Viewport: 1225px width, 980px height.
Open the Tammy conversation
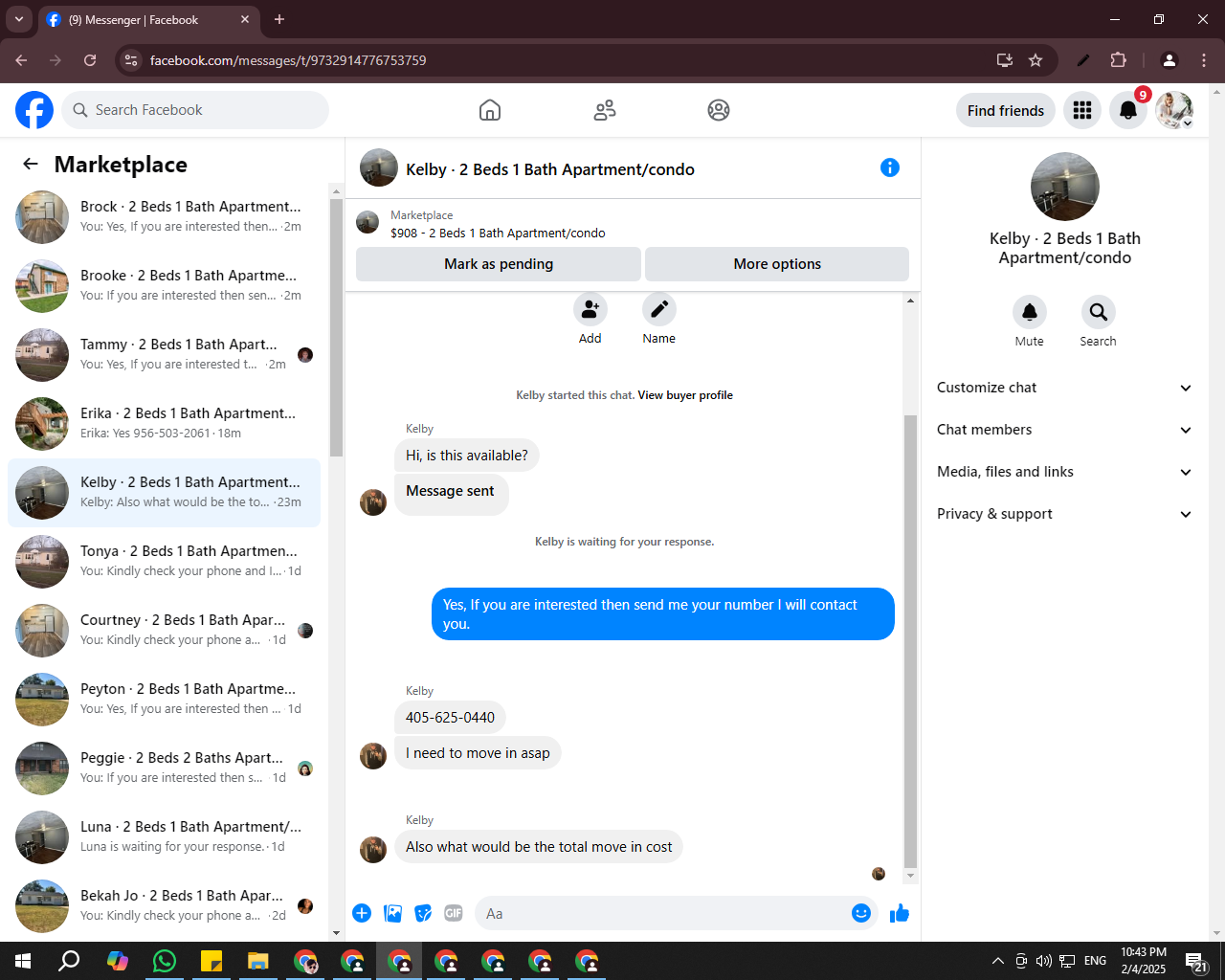click(x=164, y=355)
